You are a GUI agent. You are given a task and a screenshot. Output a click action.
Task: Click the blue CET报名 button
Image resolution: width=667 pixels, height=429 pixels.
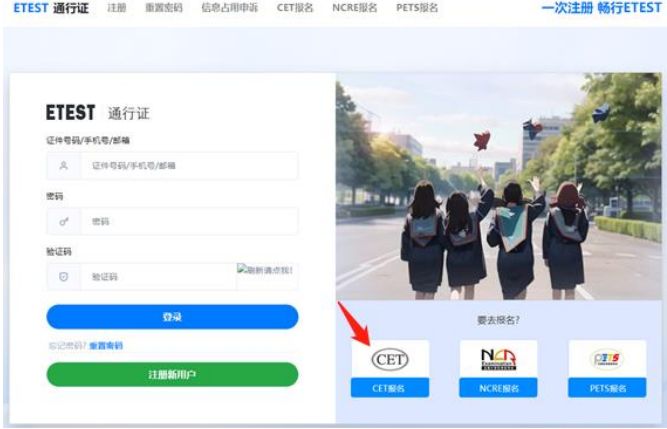click(x=390, y=388)
